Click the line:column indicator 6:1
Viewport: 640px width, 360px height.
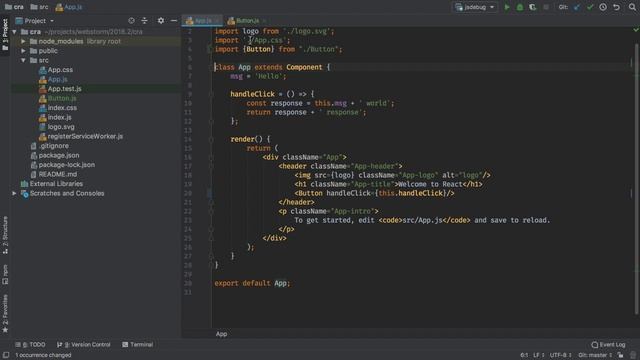524,355
